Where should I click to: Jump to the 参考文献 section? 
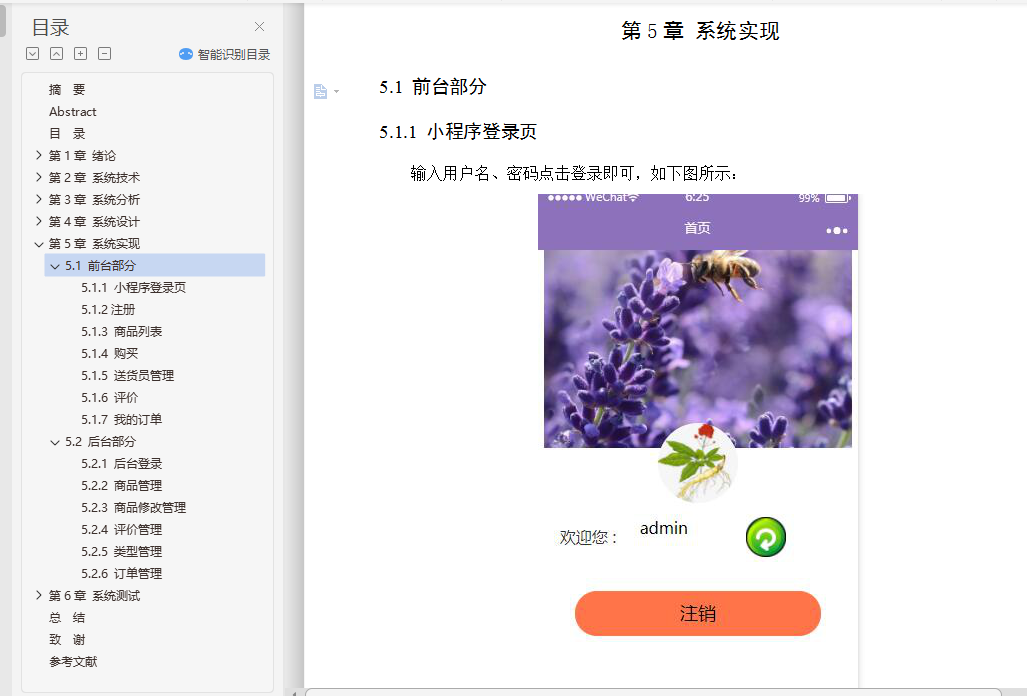pos(72,661)
